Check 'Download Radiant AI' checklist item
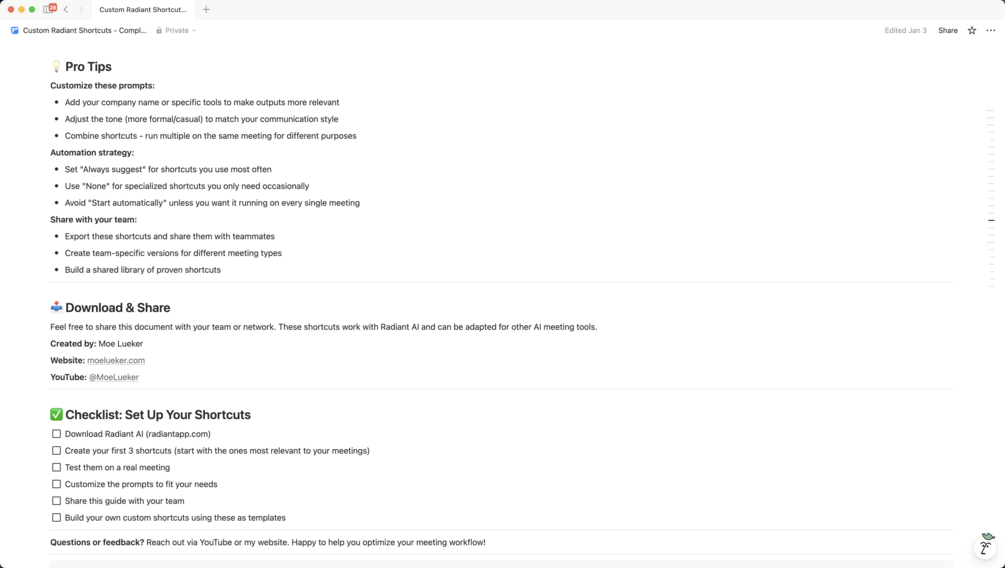Screen dimensions: 1005x568 click(56, 434)
